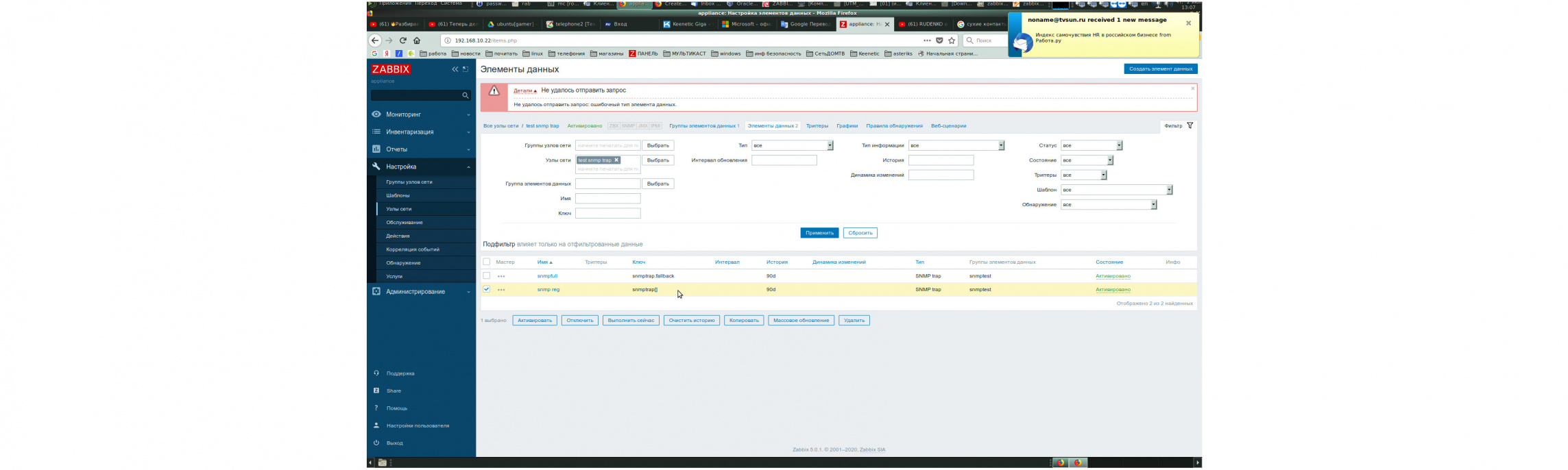Screen dimensions: 1568x470
Task: Switch to the Триггеры tab
Action: click(x=817, y=126)
